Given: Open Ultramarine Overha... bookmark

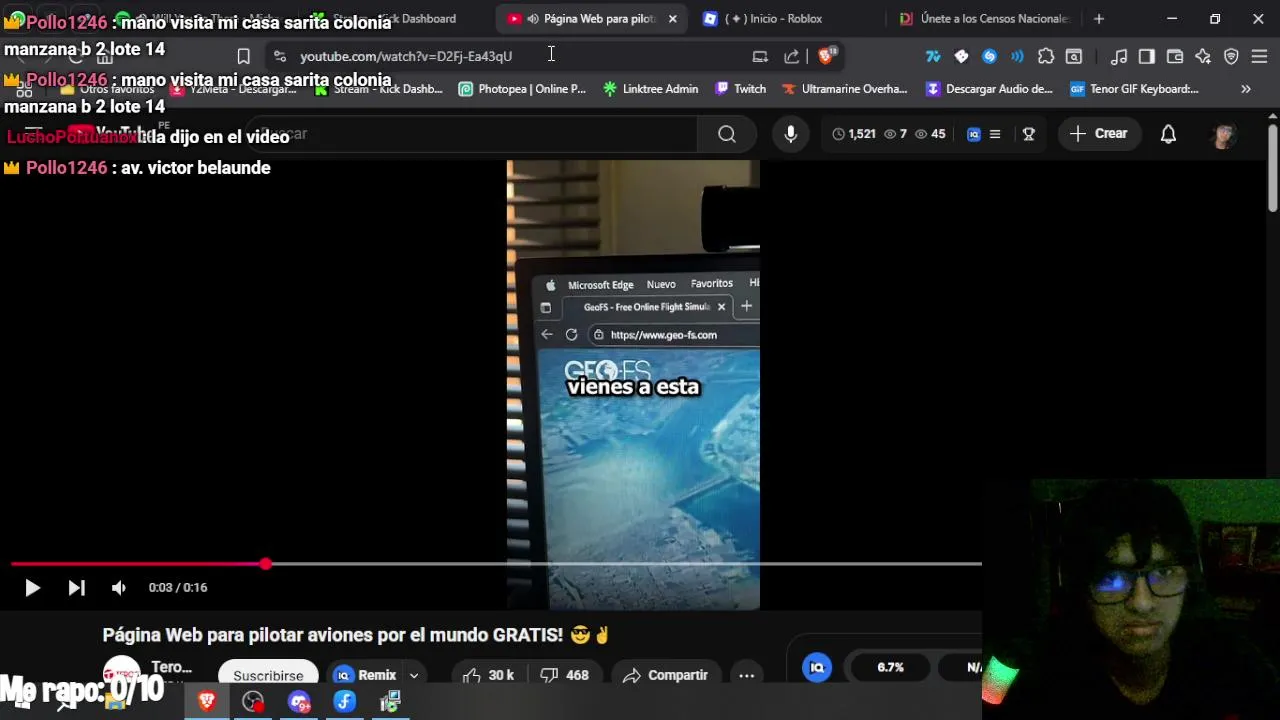Looking at the screenshot, I should pos(844,89).
